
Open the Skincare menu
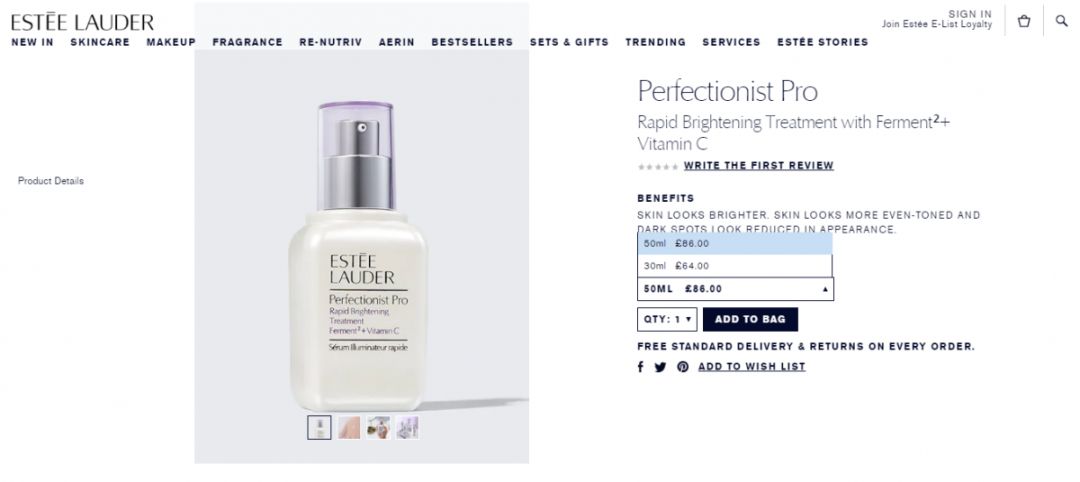[x=100, y=42]
